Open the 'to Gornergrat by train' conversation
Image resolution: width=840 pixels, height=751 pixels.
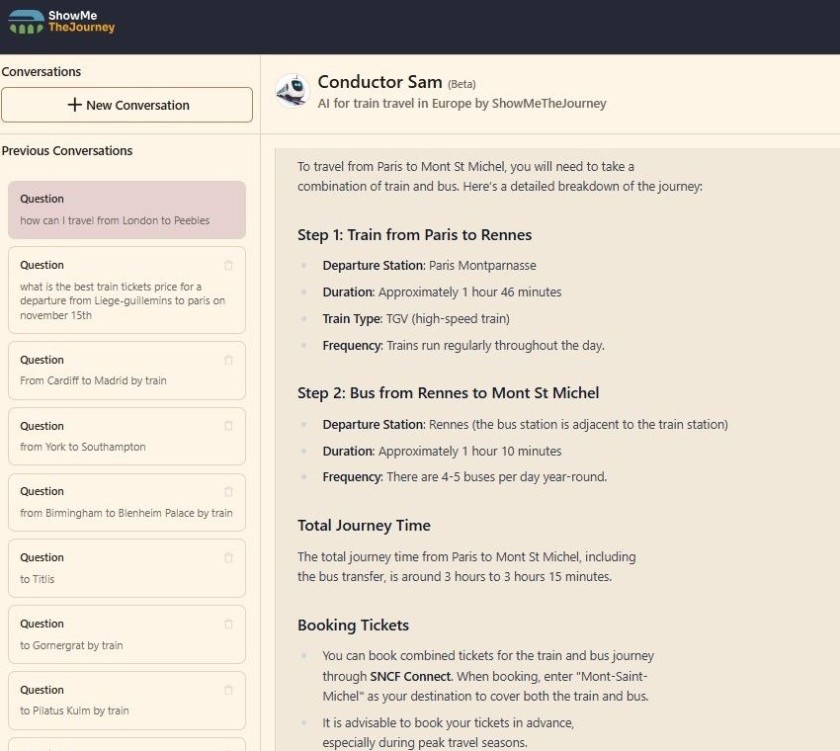pos(127,635)
